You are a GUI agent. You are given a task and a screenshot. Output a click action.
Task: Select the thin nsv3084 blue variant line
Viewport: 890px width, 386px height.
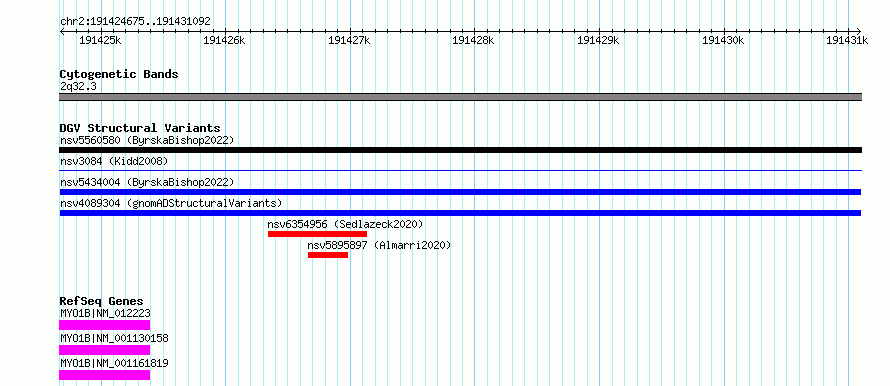pos(460,170)
